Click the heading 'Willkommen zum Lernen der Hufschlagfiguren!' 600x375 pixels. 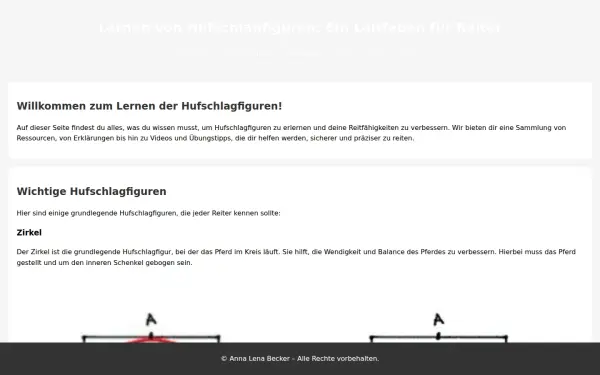coord(149,106)
